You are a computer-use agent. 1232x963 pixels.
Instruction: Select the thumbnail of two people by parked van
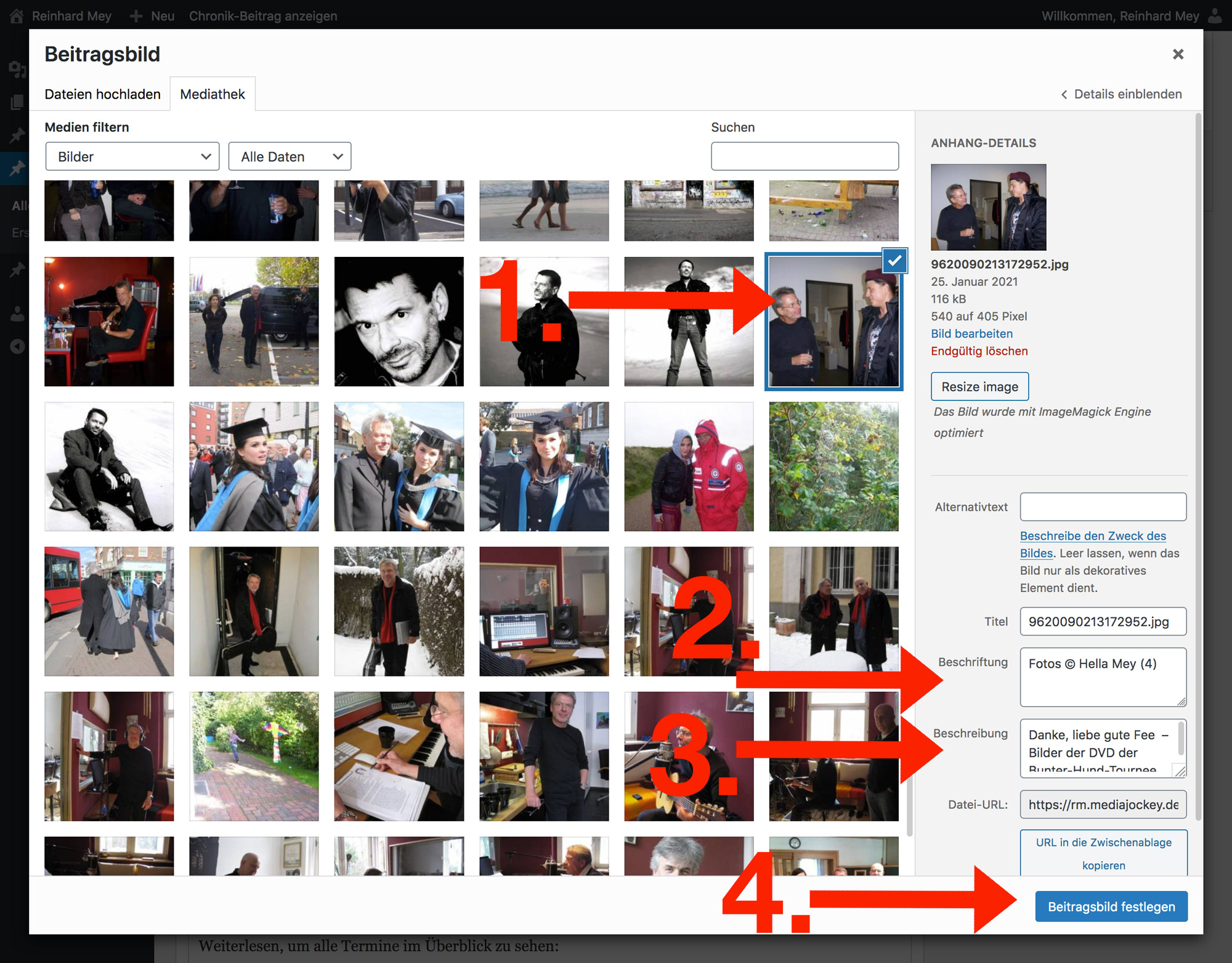254,322
